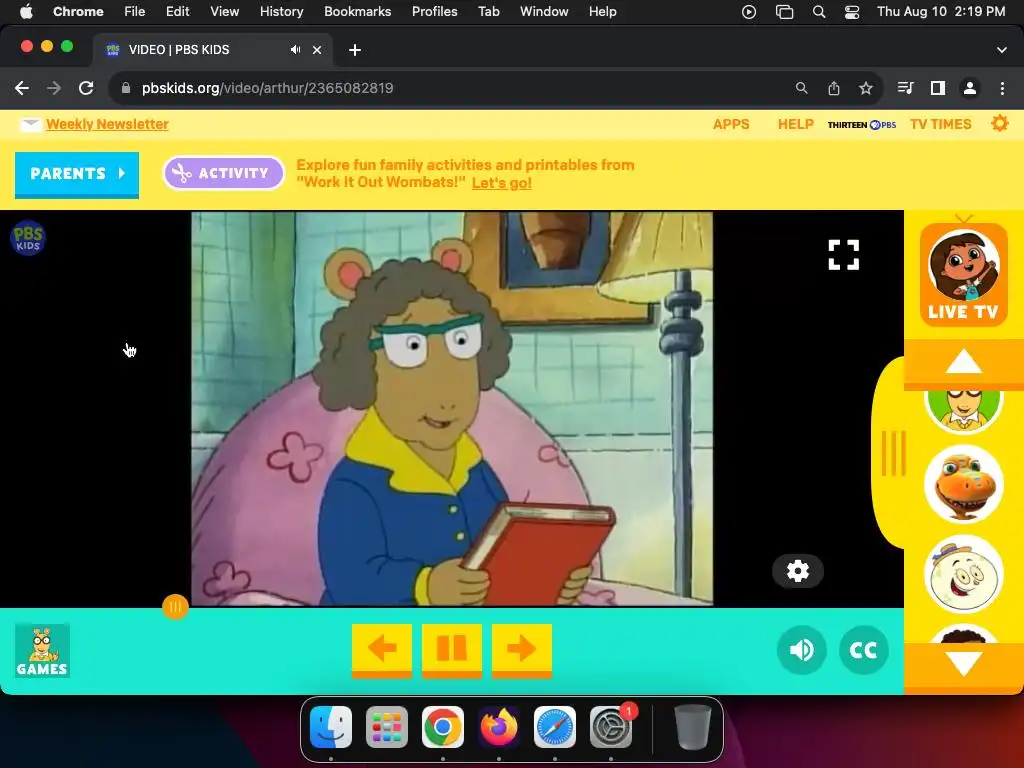Mute tab via speaker icon
The image size is (1024, 768).
pyautogui.click(x=295, y=50)
